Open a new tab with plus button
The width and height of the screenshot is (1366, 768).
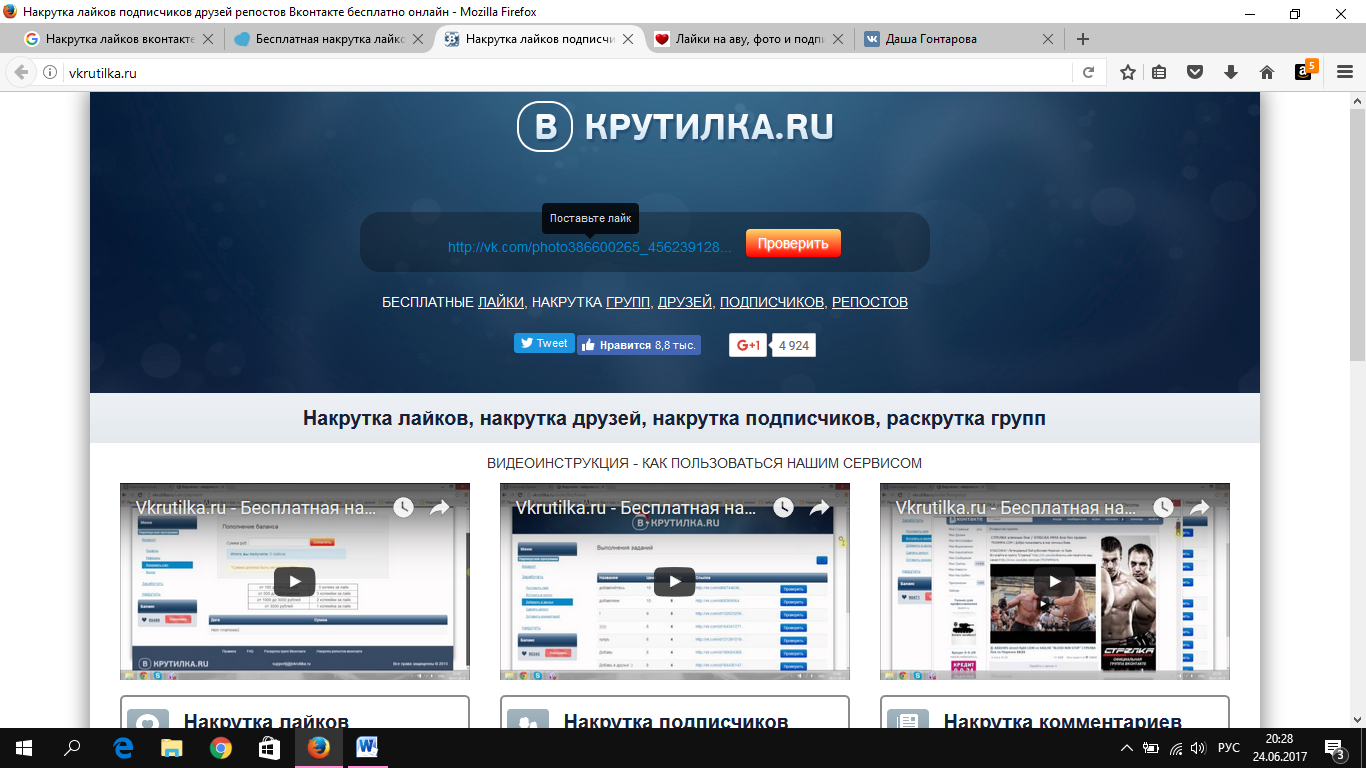pos(1082,39)
